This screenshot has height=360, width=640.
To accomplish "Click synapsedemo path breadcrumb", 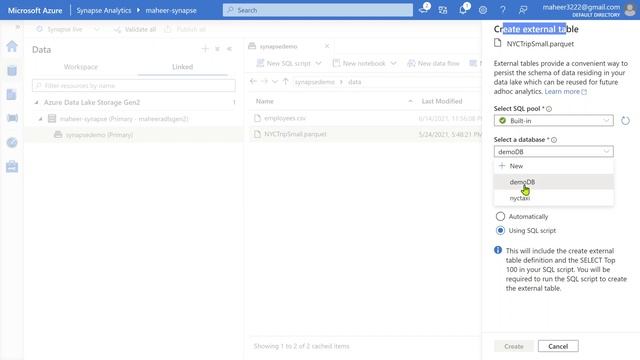I will pyautogui.click(x=315, y=82).
